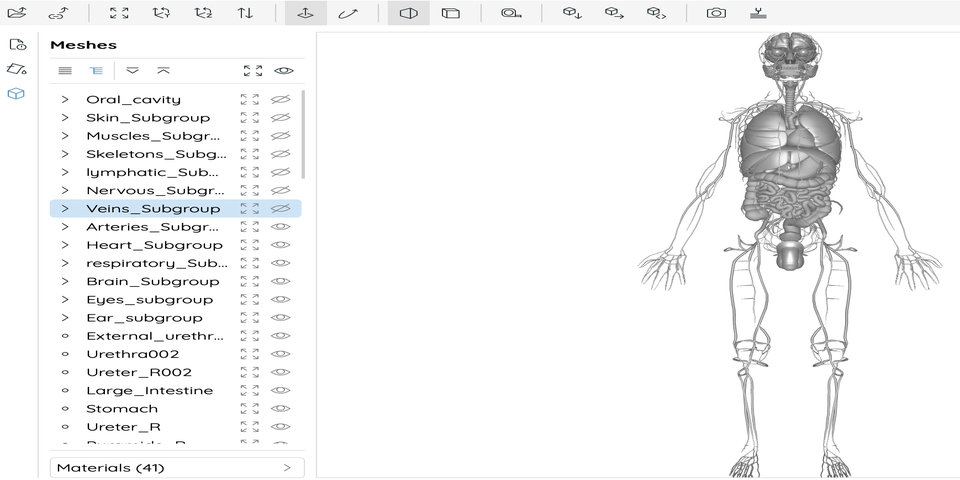Open the Meshes cube sidebar icon
This screenshot has width=960, height=480.
coord(16,94)
